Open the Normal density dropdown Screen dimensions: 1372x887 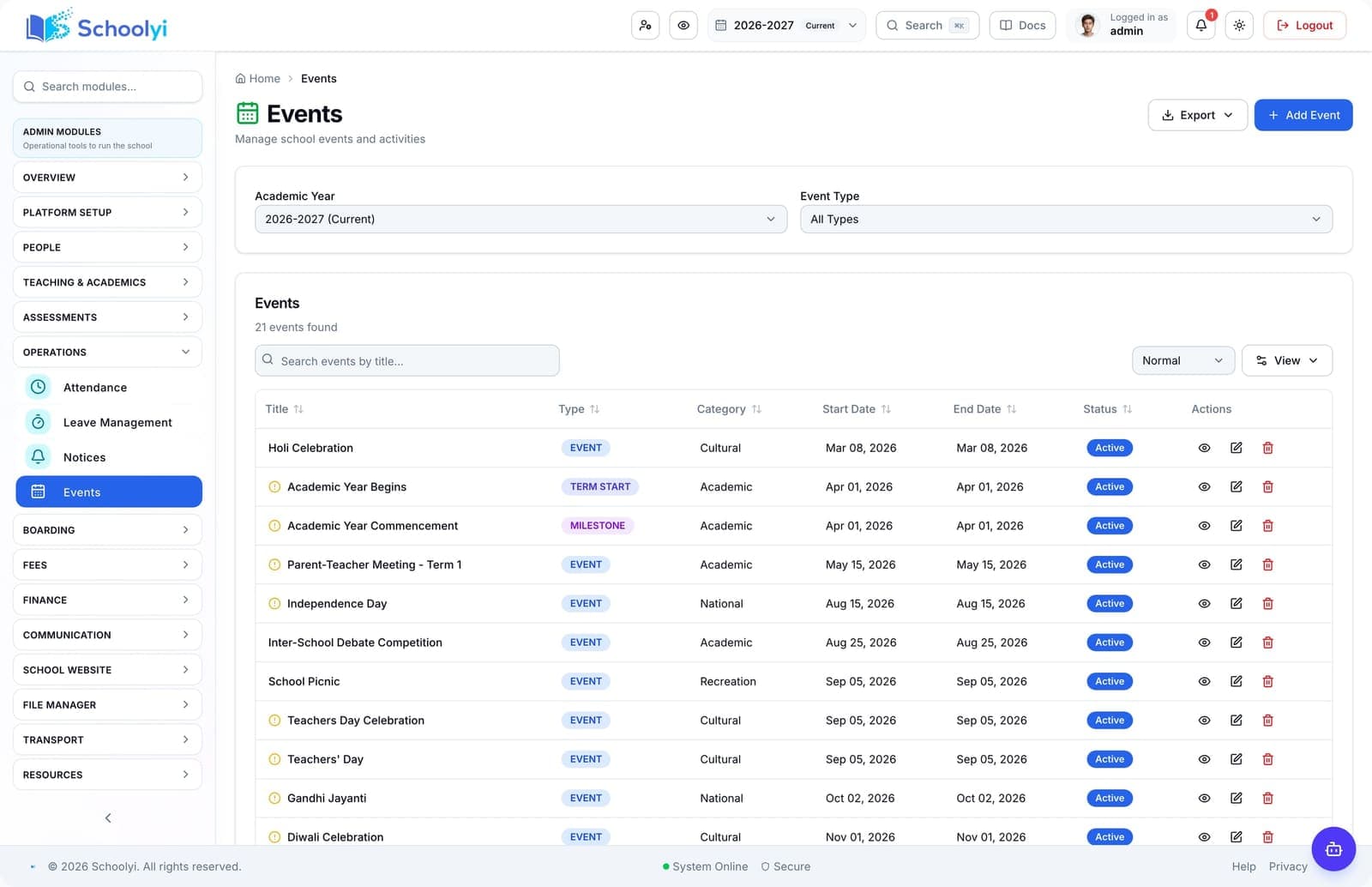click(x=1182, y=360)
